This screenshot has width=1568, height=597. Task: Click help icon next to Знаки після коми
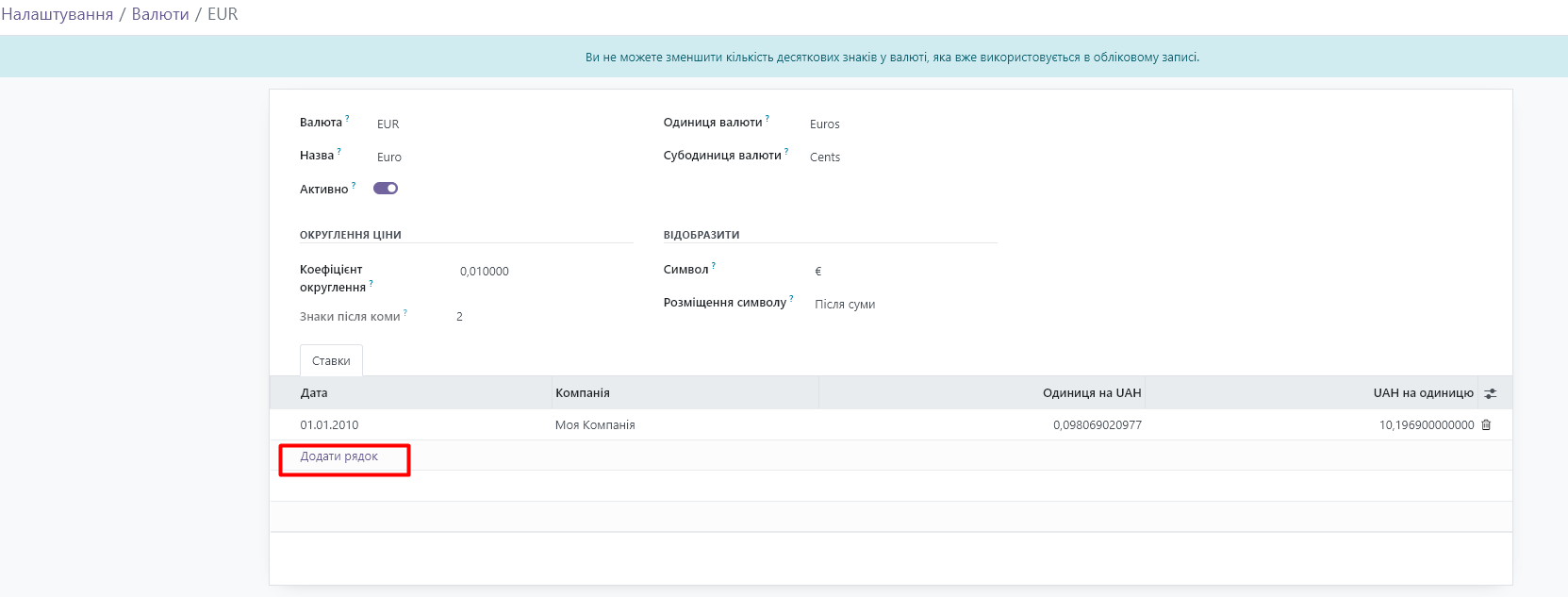[405, 313]
